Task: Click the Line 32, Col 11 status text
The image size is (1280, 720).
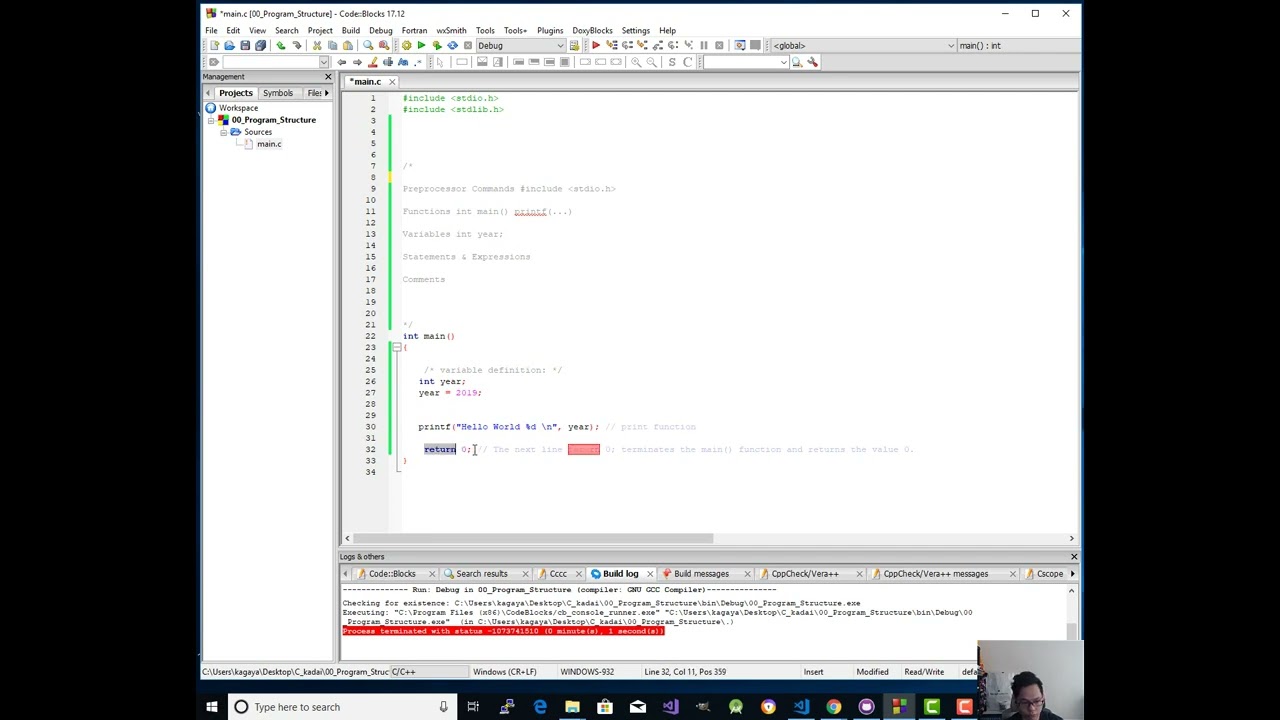Action: [x=685, y=672]
